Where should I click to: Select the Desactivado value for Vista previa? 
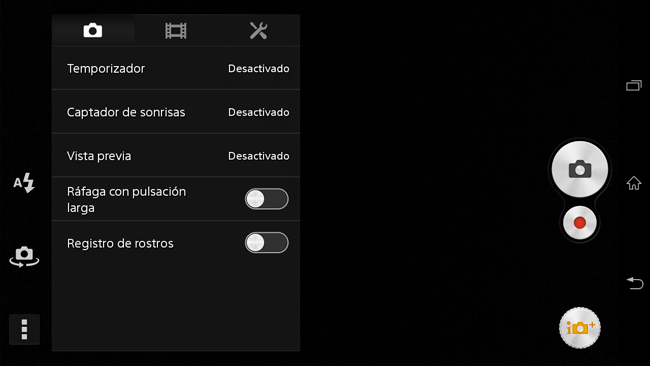click(259, 156)
